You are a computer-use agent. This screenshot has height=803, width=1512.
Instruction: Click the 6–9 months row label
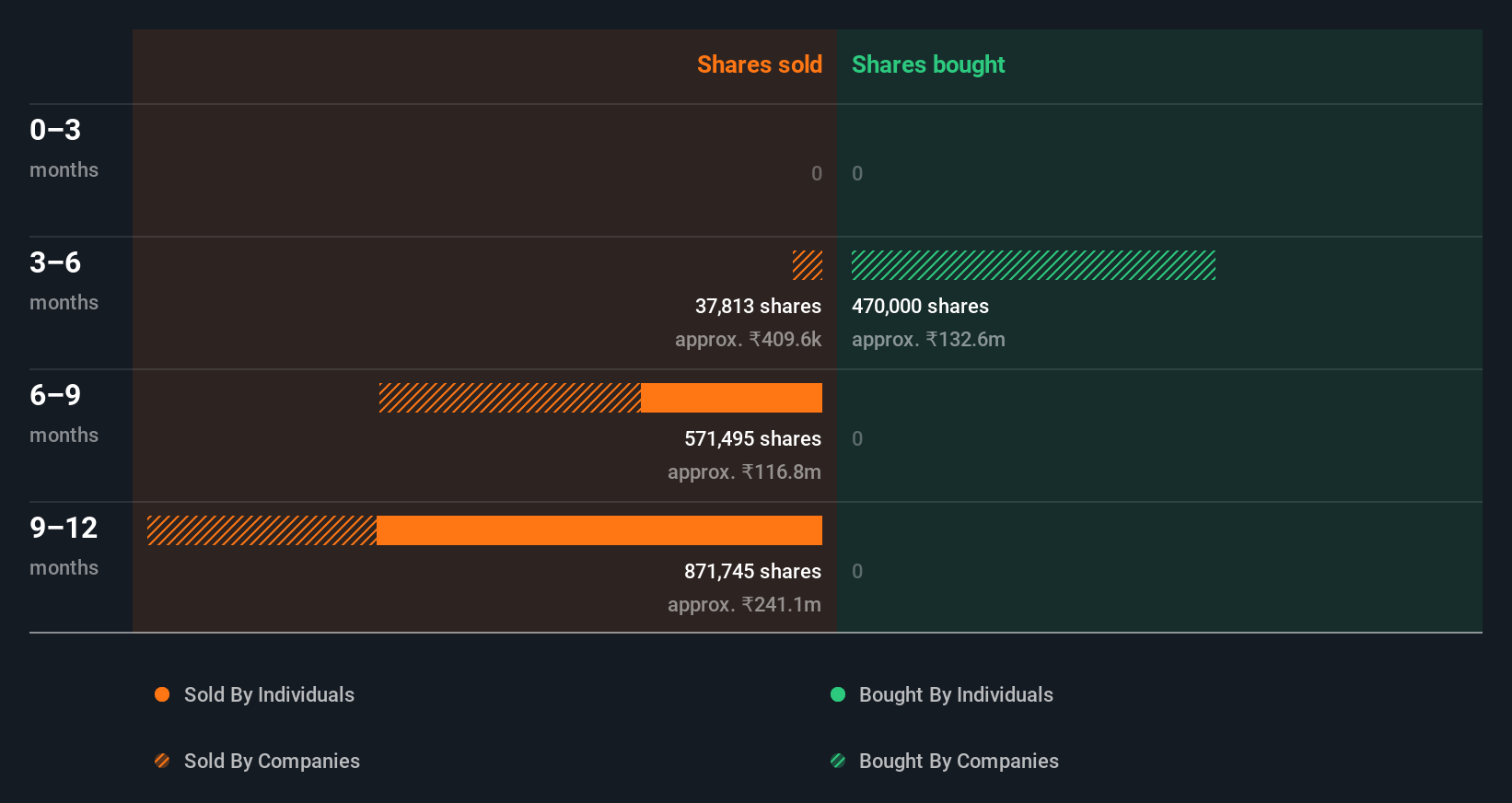click(64, 413)
